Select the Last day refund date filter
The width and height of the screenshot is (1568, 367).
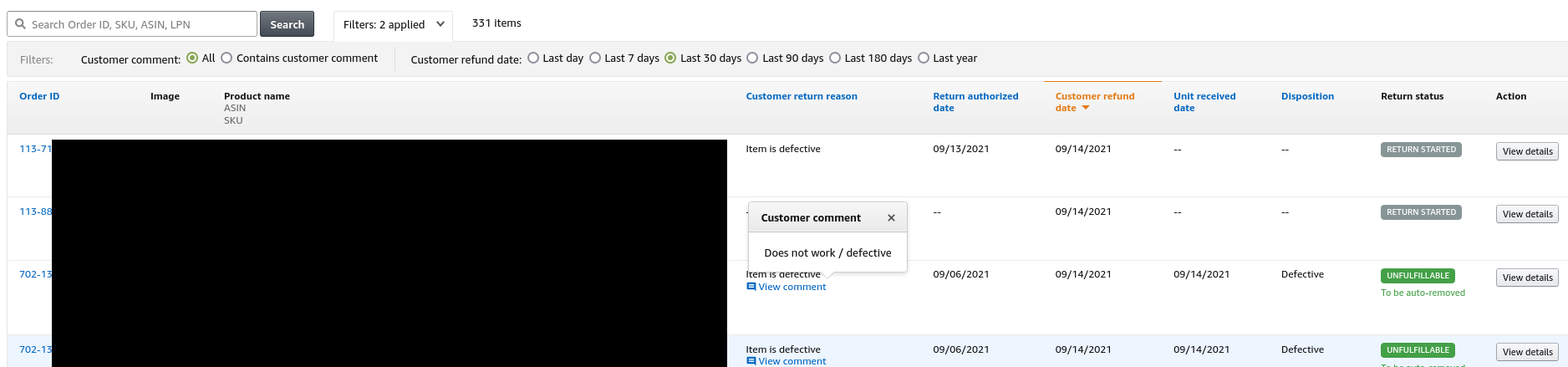533,59
